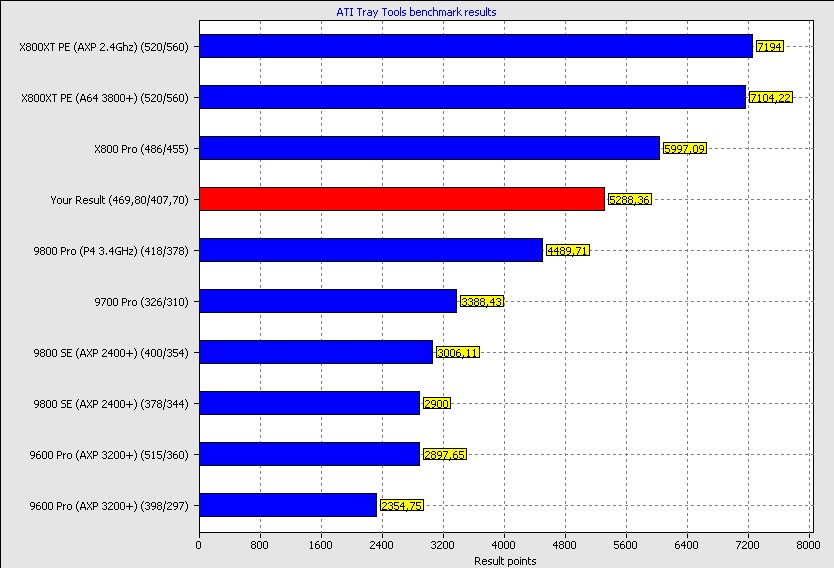Select the 9800 Pro (P4 3.4GHz) (418/378) label
The height and width of the screenshot is (568, 834).
(x=111, y=251)
